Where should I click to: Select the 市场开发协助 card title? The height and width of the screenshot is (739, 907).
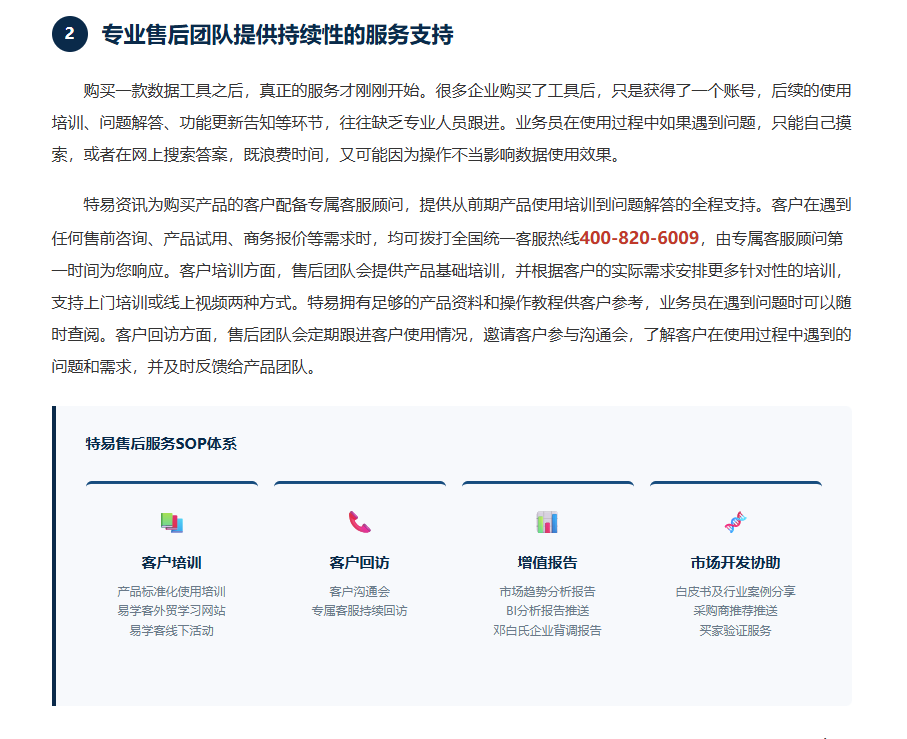pyautogui.click(x=735, y=563)
